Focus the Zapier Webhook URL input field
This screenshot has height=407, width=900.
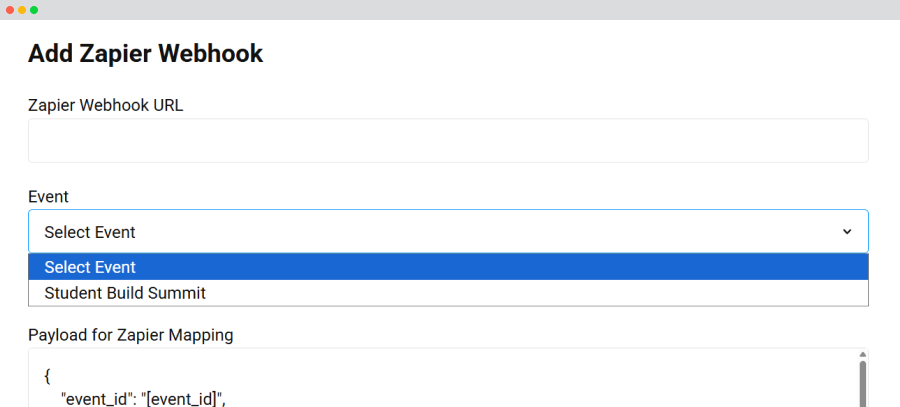[x=448, y=141]
